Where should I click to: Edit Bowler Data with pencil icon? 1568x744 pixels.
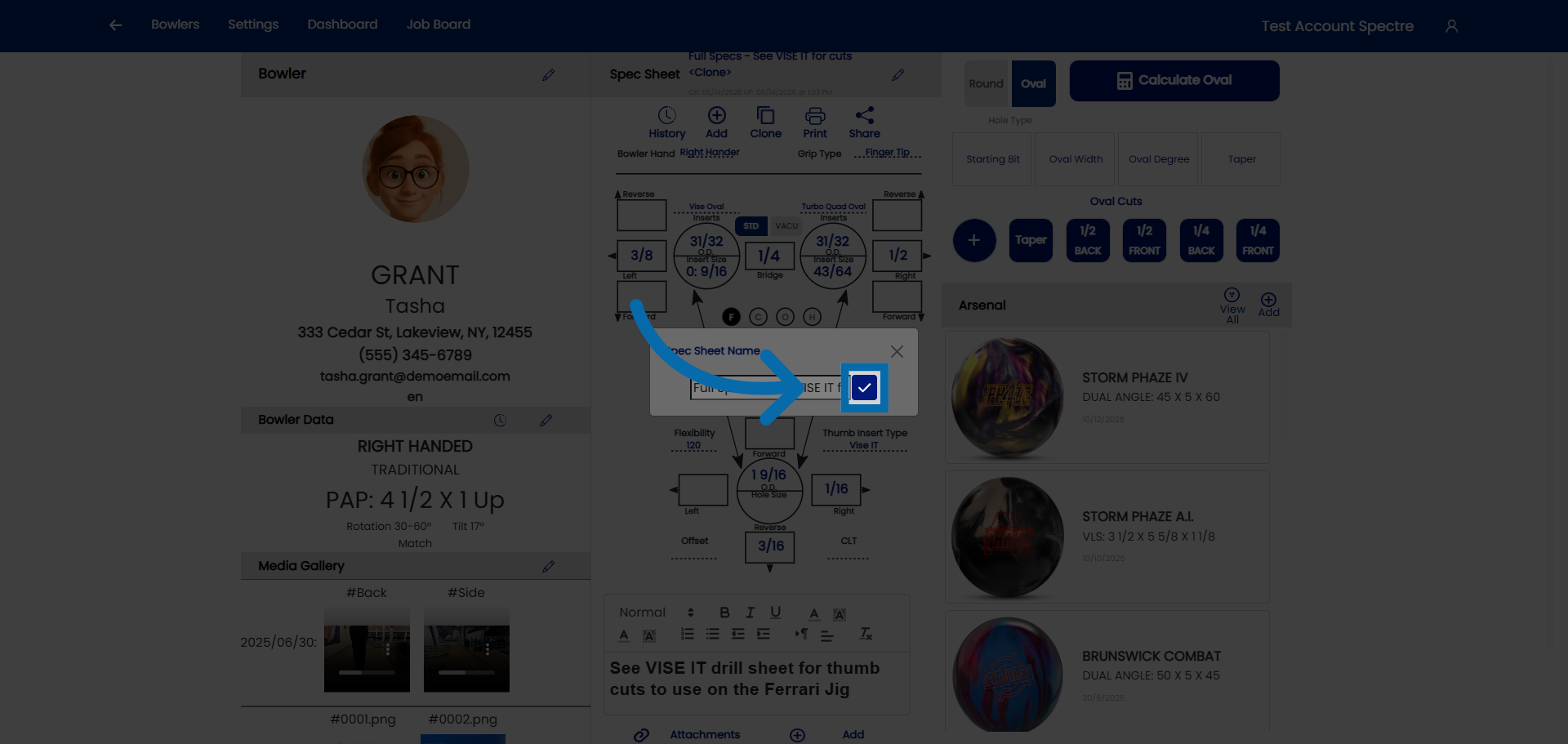[x=546, y=421]
